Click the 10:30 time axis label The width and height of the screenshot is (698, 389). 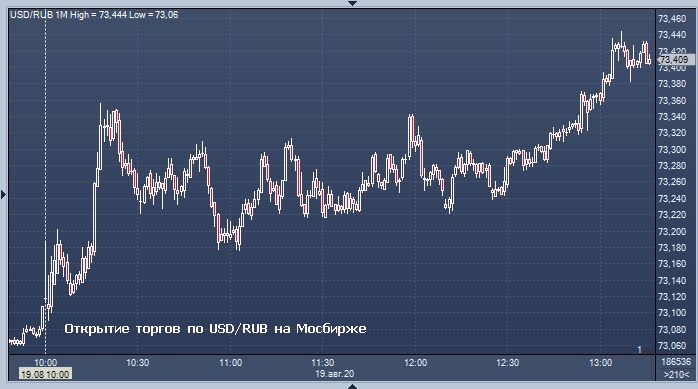[x=138, y=363]
